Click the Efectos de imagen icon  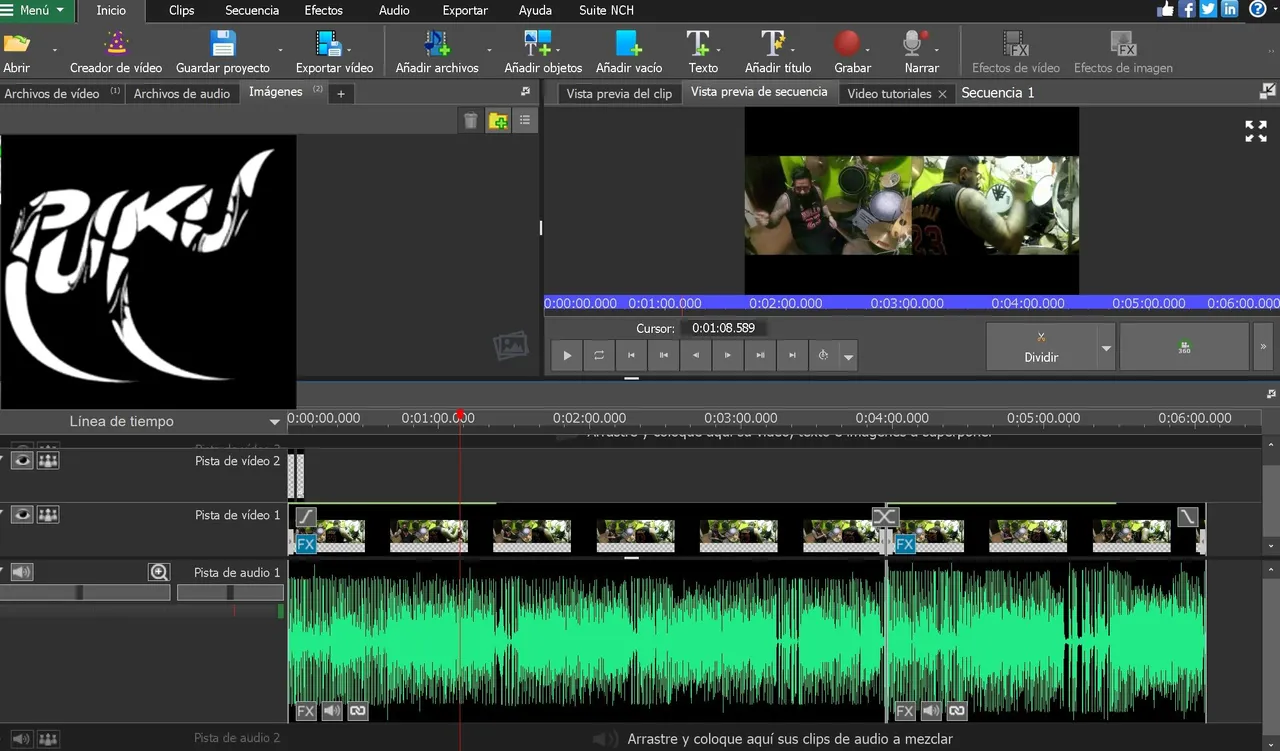tap(1123, 44)
